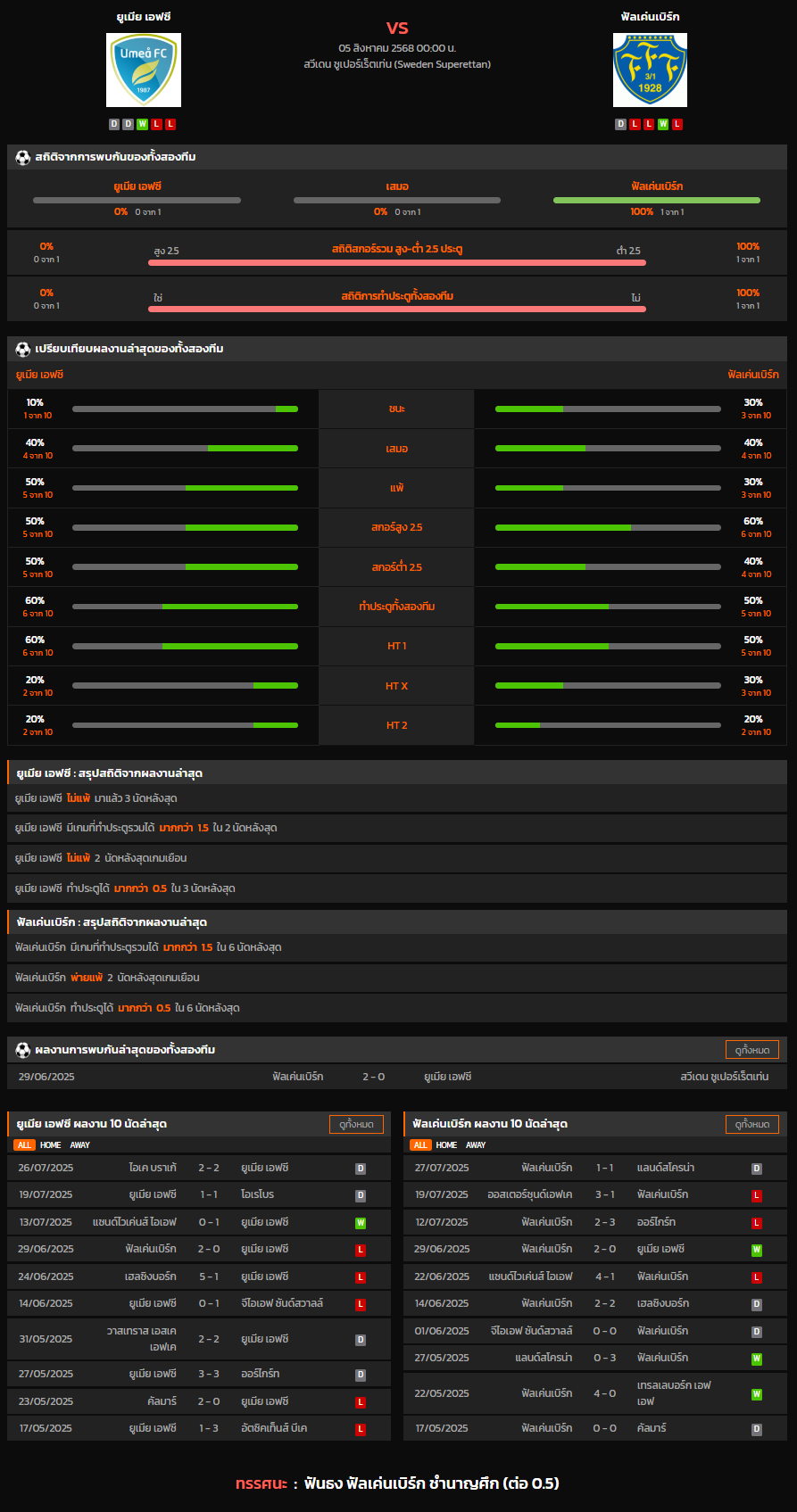Click สถิติการทำประตูทั้งสองทีม heading
This screenshot has width=797, height=1512.
(397, 296)
